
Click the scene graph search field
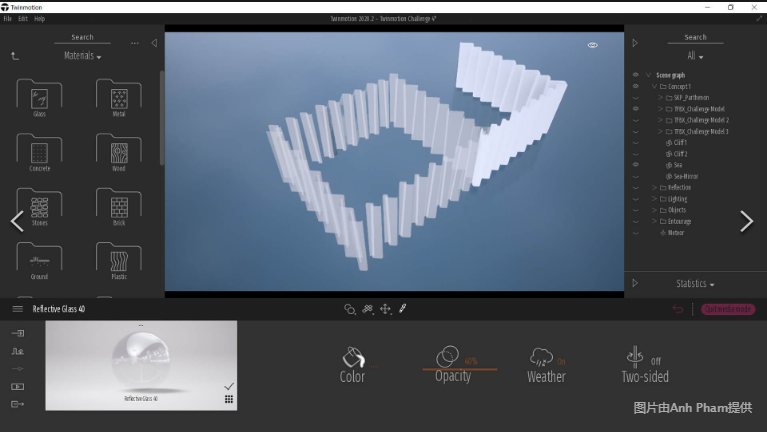click(695, 38)
